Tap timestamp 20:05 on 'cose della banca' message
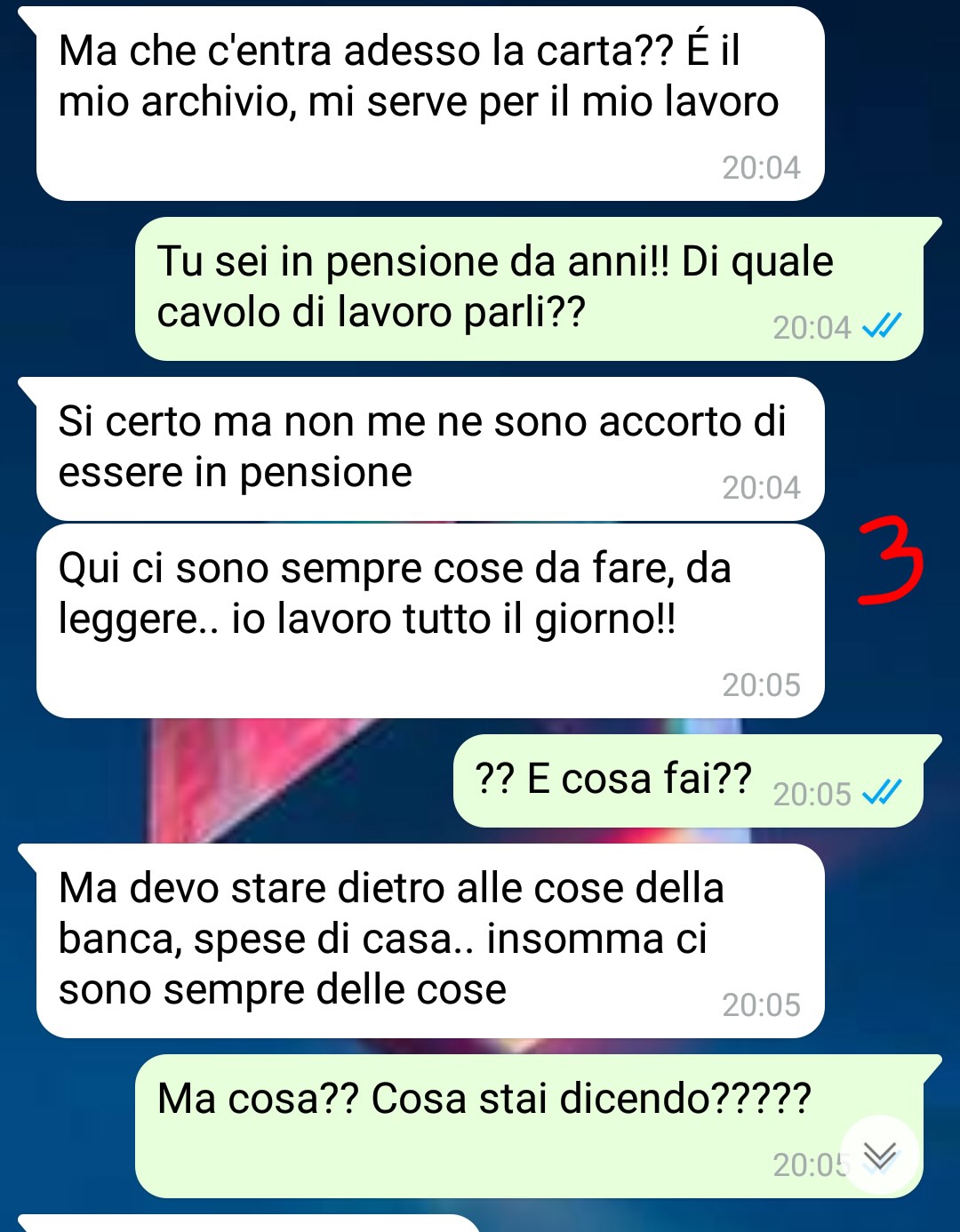The height and width of the screenshot is (1232, 960). pos(761,1004)
